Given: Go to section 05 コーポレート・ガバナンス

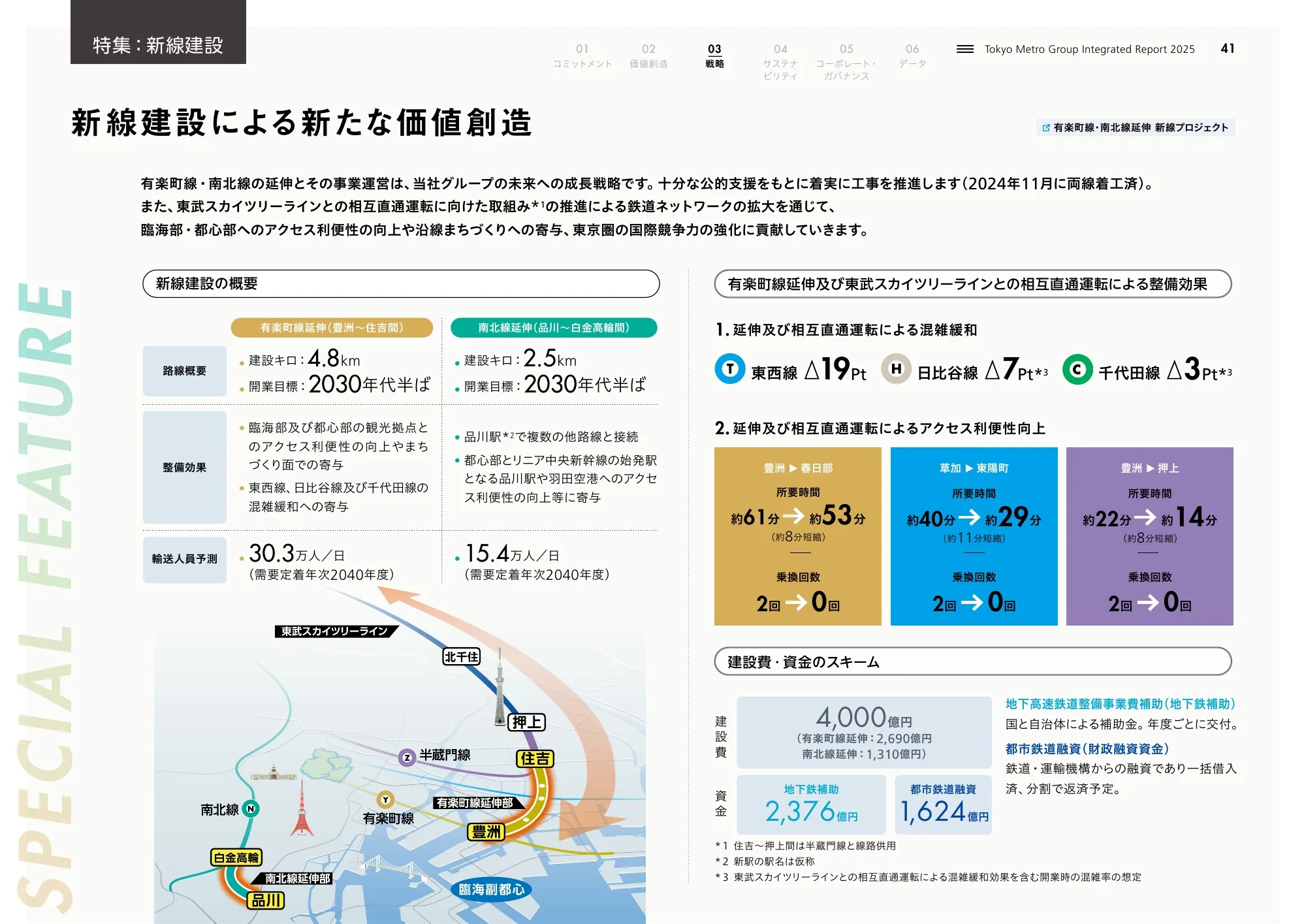Looking at the screenshot, I should pos(846,62).
